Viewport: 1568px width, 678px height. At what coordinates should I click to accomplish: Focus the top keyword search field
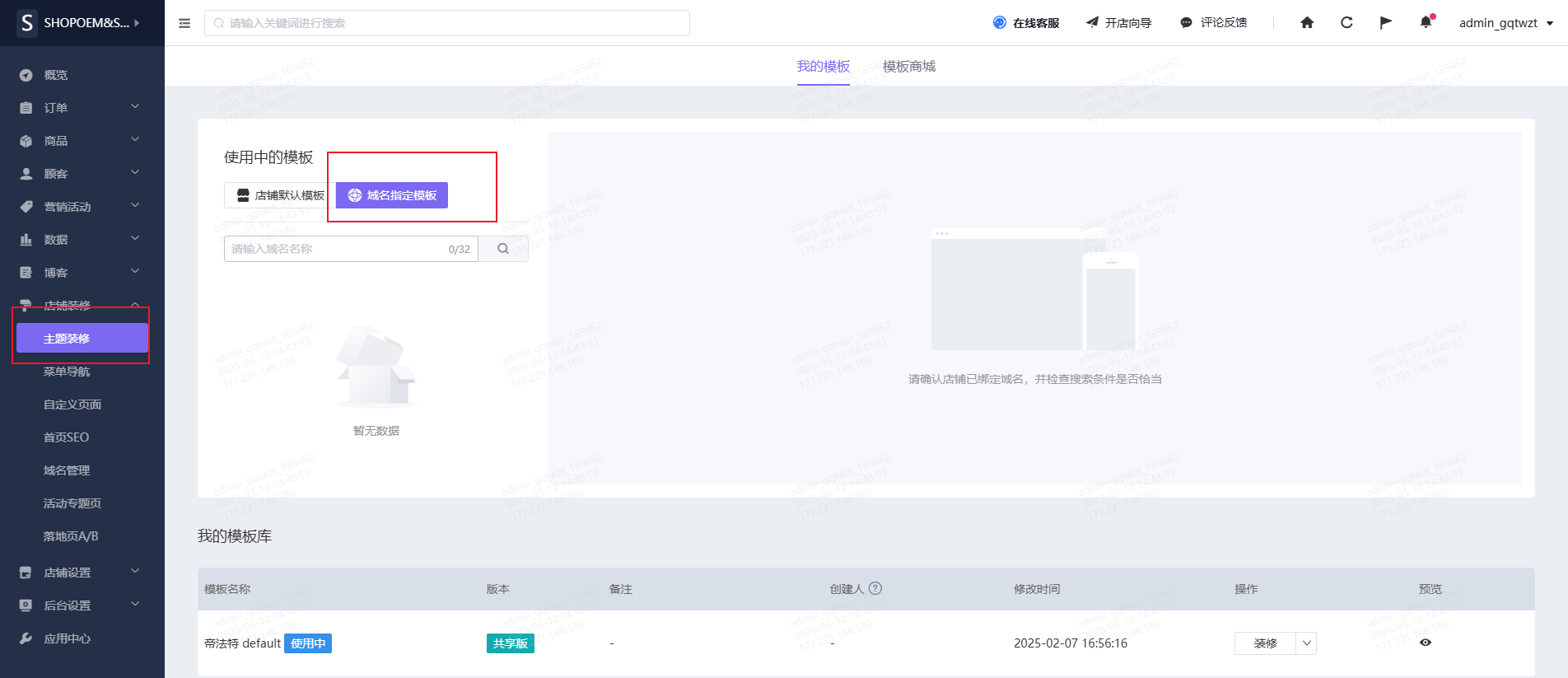[x=447, y=23]
